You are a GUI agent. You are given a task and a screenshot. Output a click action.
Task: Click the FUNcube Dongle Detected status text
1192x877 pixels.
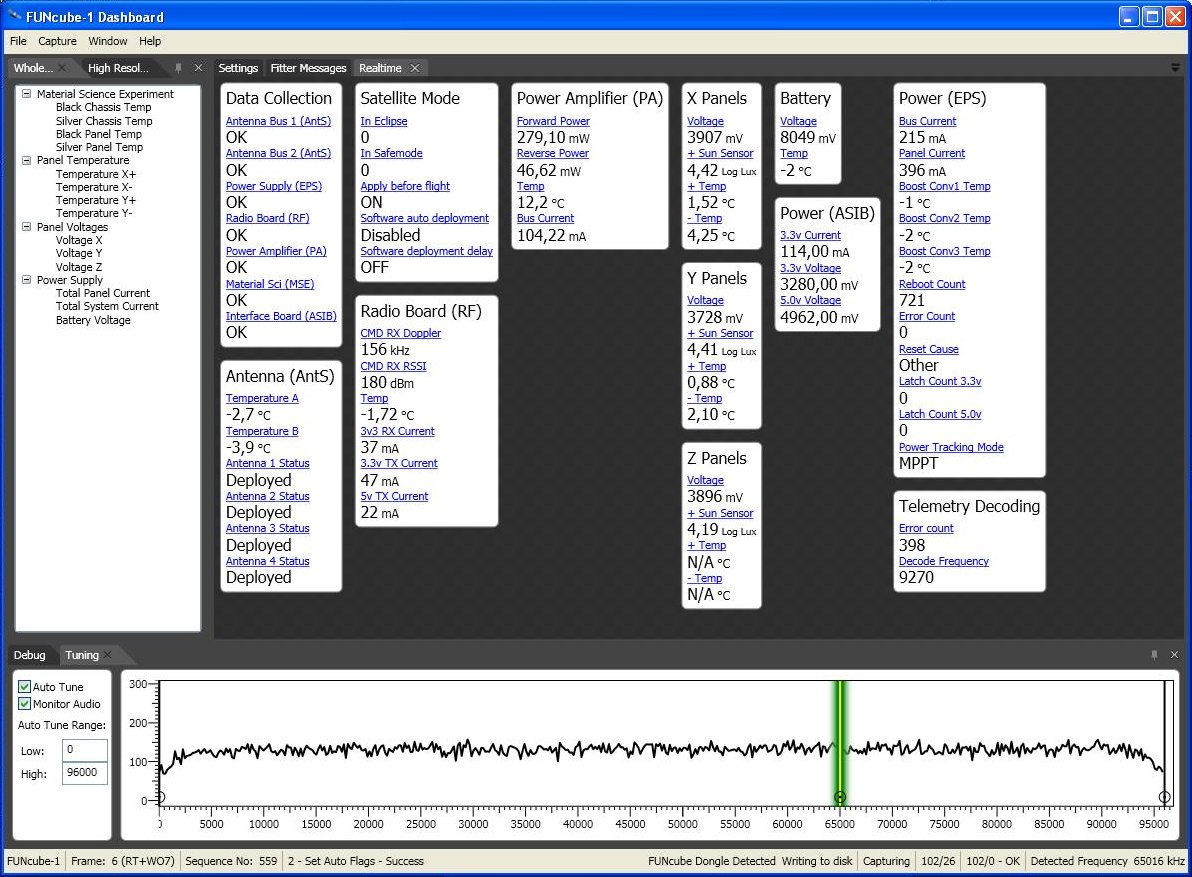pos(712,861)
